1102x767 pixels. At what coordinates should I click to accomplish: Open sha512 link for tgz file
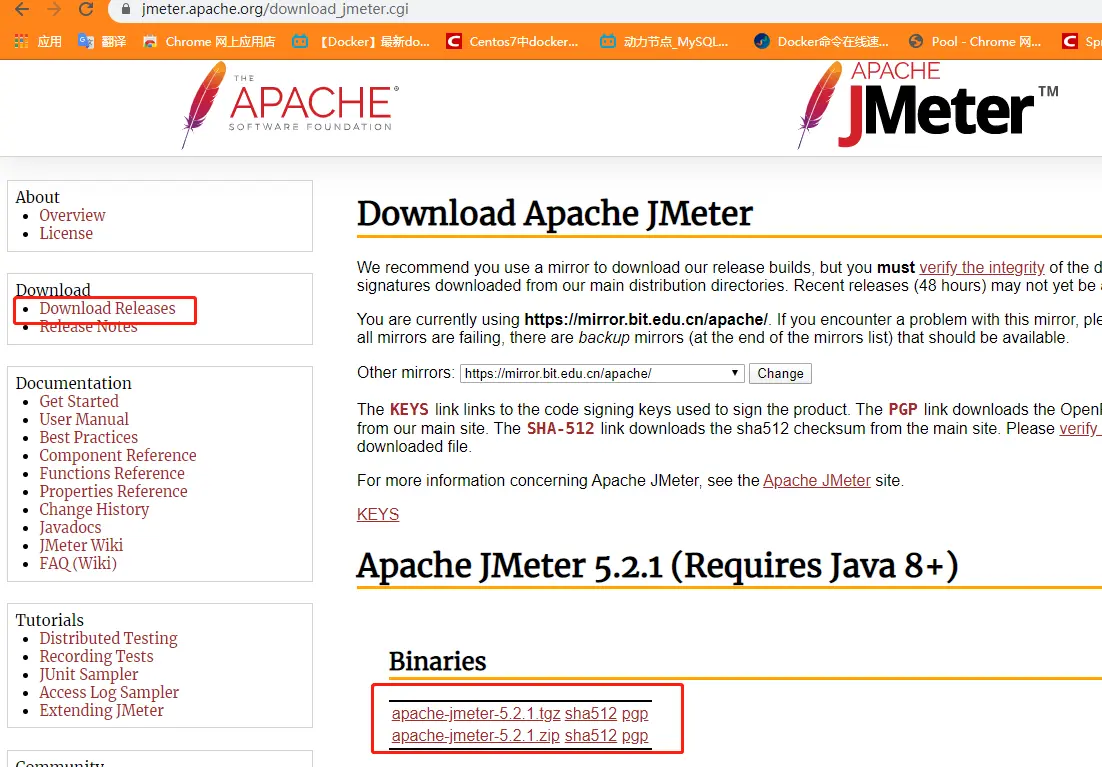click(x=591, y=714)
